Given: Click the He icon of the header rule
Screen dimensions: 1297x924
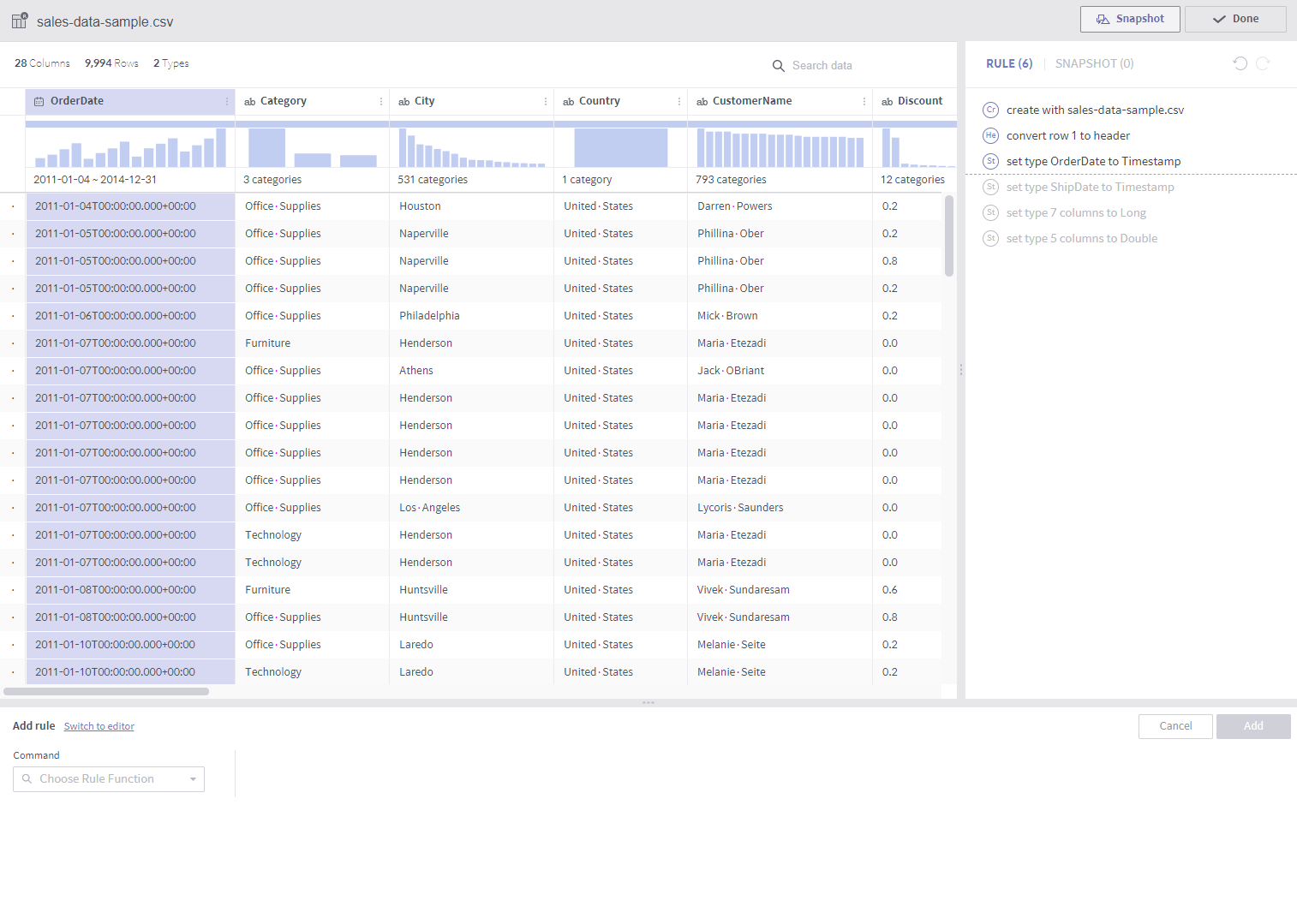Looking at the screenshot, I should click(990, 135).
